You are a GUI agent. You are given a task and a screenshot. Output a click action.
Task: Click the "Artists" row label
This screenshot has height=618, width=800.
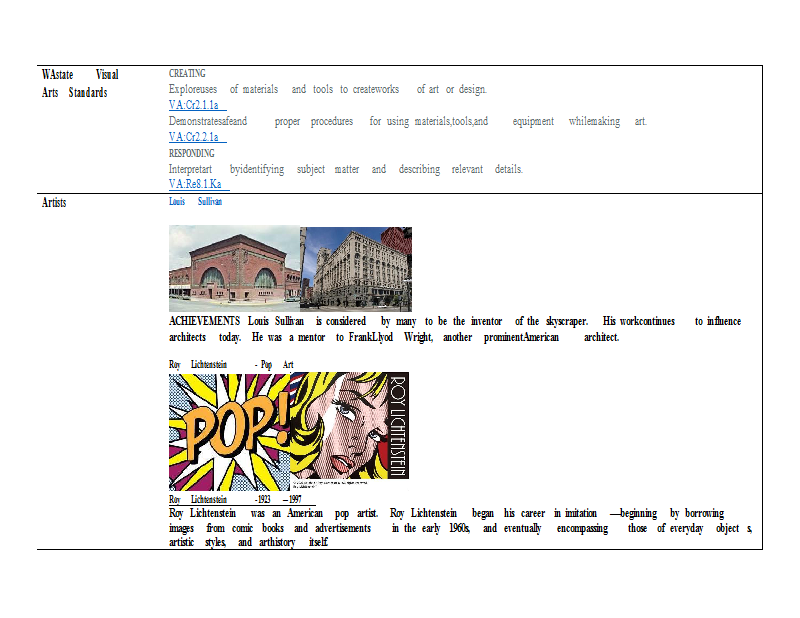tap(54, 203)
